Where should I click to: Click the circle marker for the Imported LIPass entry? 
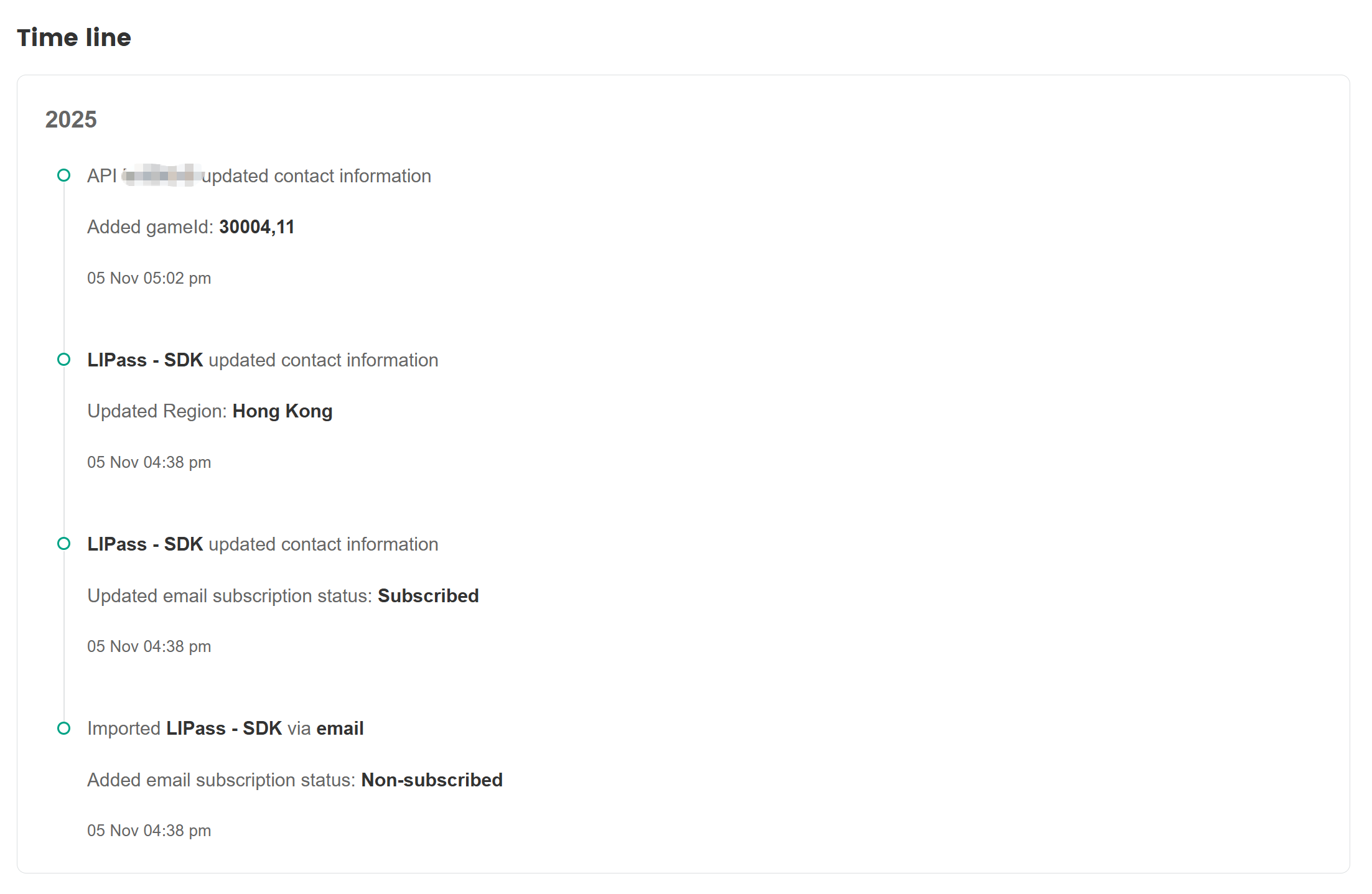63,728
